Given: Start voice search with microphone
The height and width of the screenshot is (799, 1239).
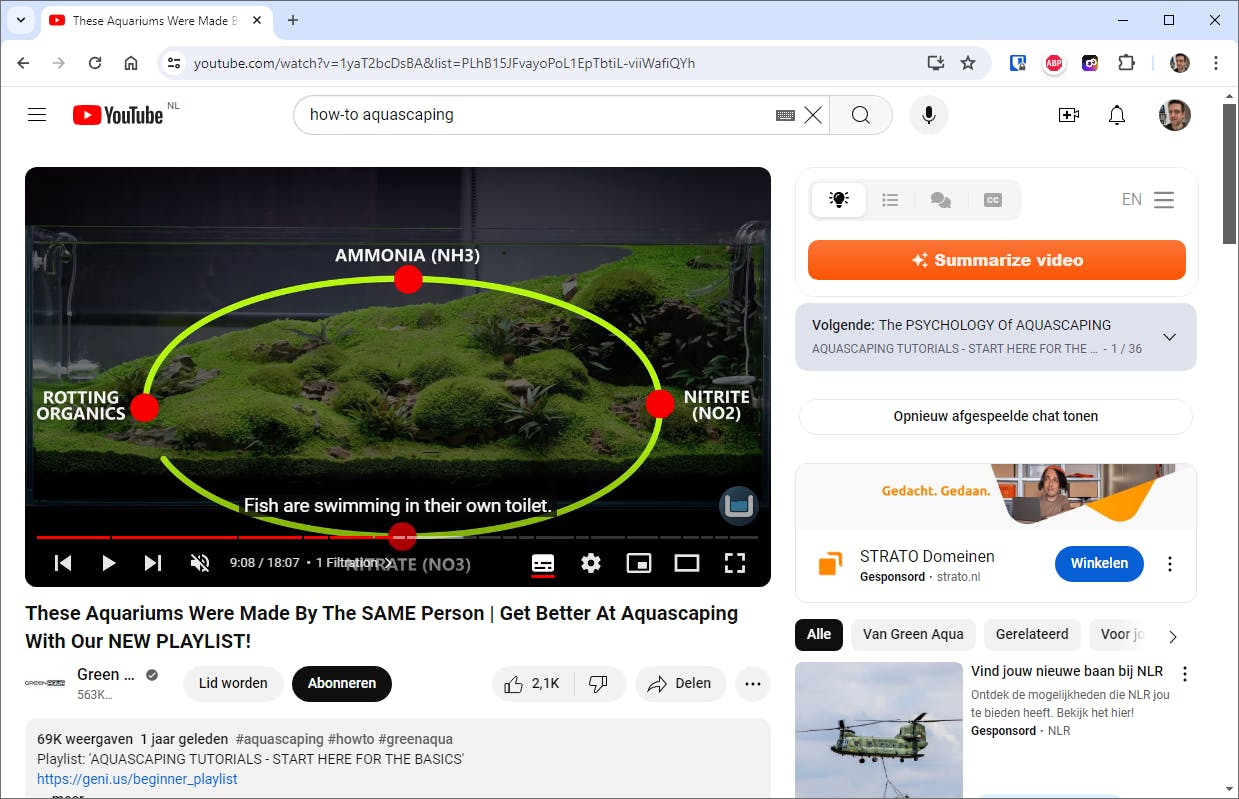Looking at the screenshot, I should coord(929,115).
